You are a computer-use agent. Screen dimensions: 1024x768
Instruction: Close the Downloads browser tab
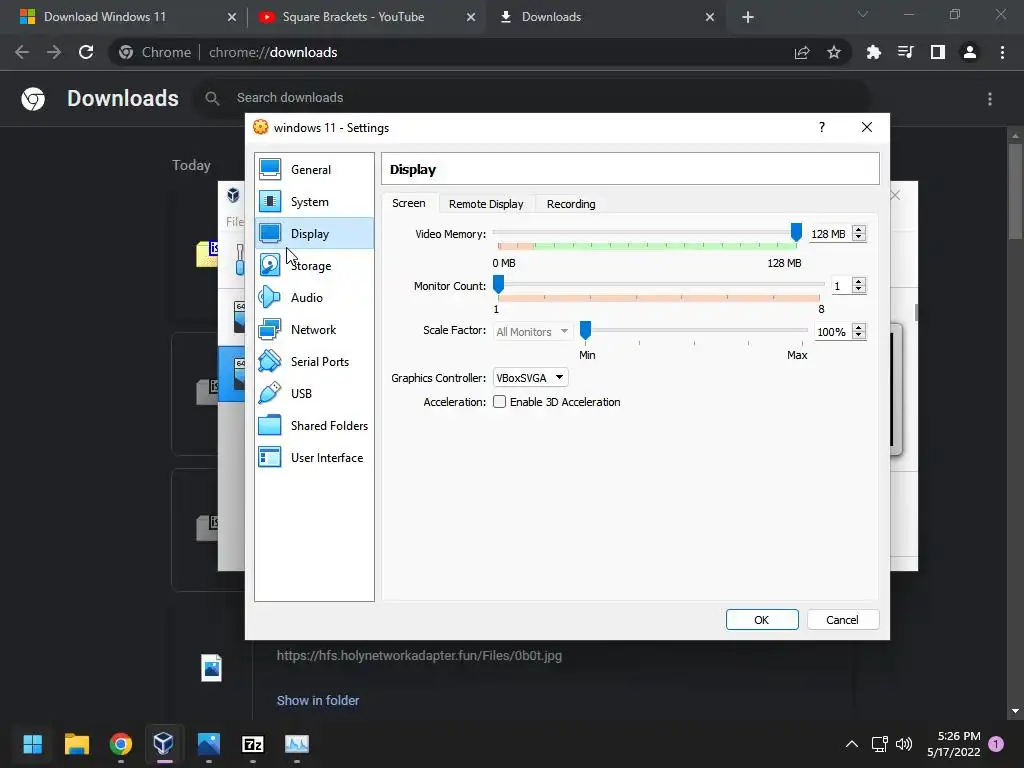pos(710,17)
